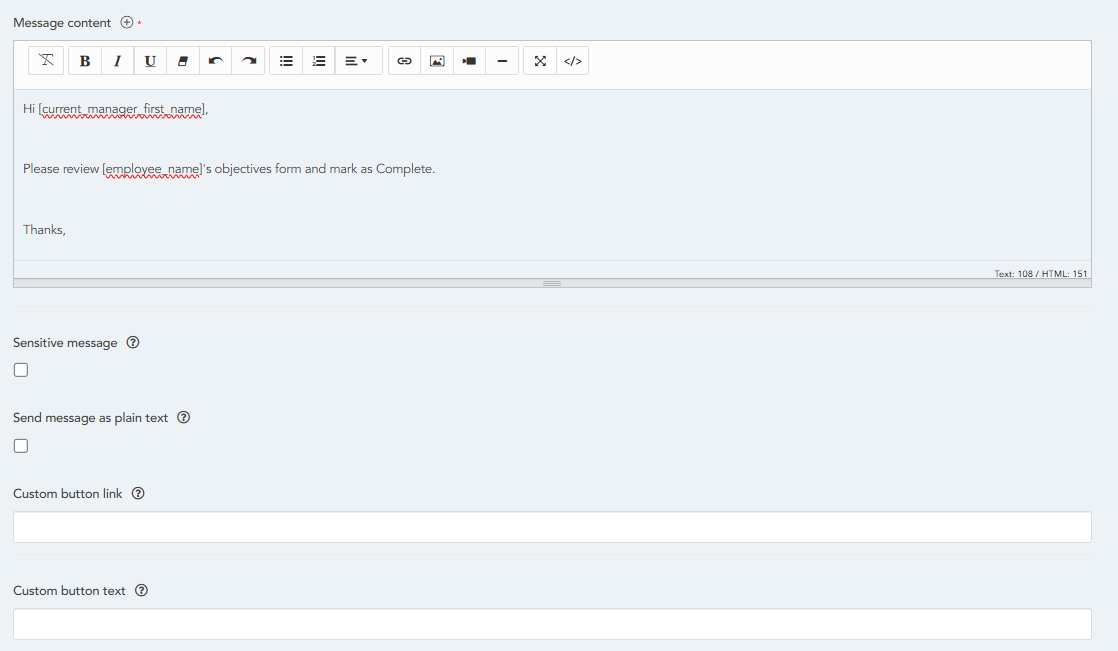Insert a numbered list
Viewport: 1118px width, 651px height.
[x=319, y=61]
